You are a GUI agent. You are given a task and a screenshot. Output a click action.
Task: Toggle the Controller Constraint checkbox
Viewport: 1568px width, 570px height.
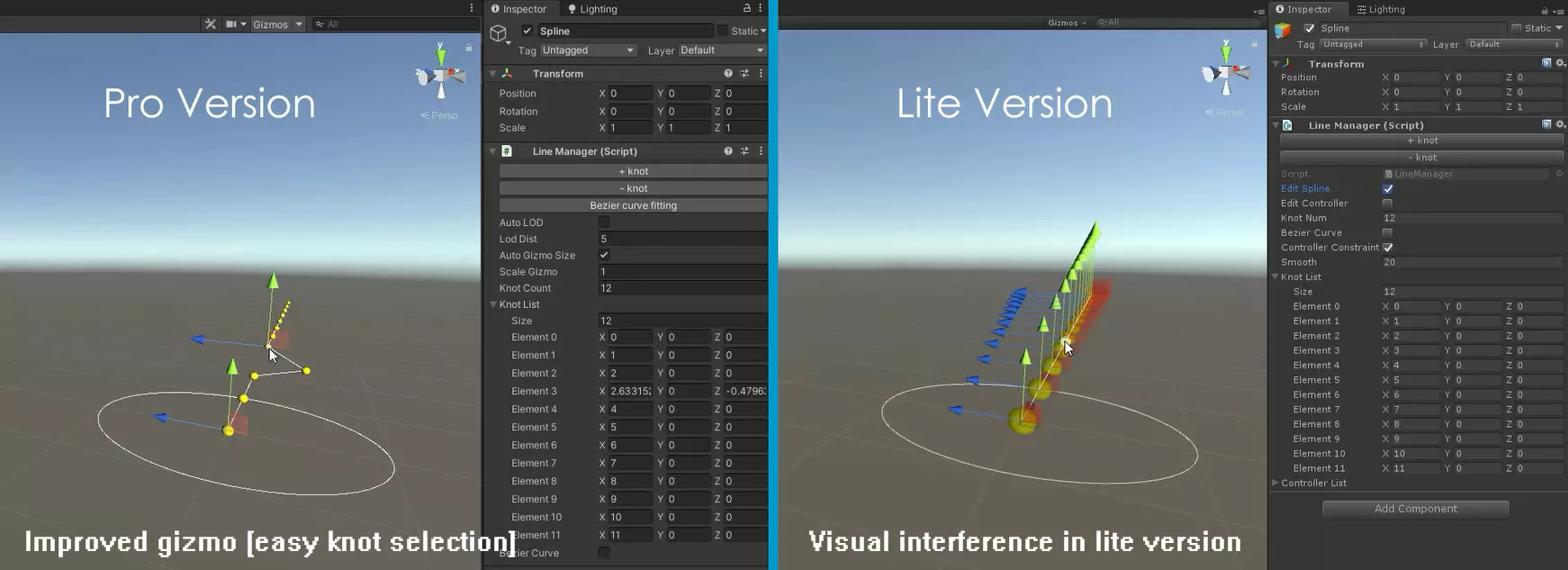pos(1387,248)
